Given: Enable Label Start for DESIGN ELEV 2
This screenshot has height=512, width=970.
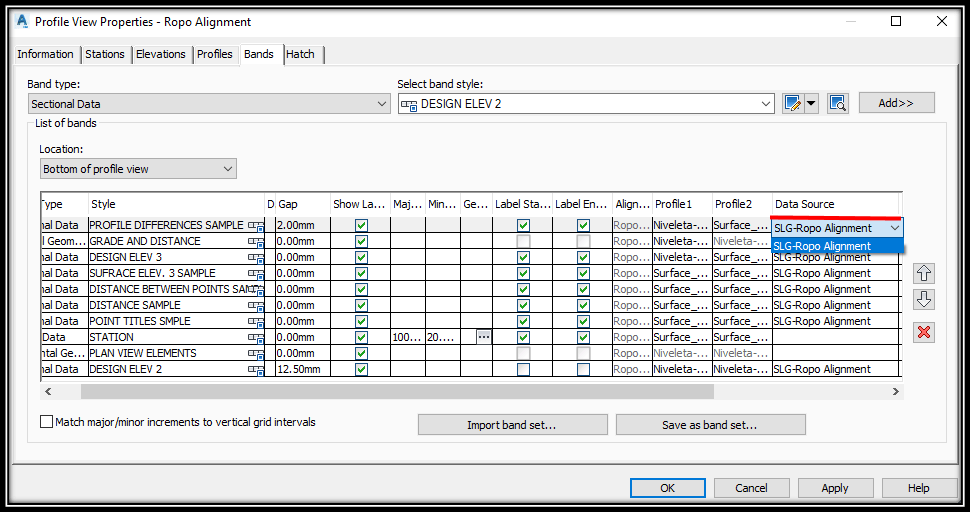Looking at the screenshot, I should (523, 370).
